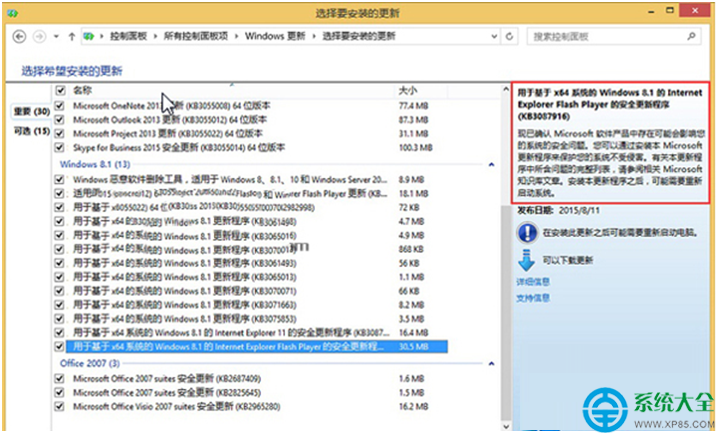This screenshot has width=717, height=435.
Task: Uncheck Office Visio 2007 KB2965280
Action: pyautogui.click(x=59, y=406)
